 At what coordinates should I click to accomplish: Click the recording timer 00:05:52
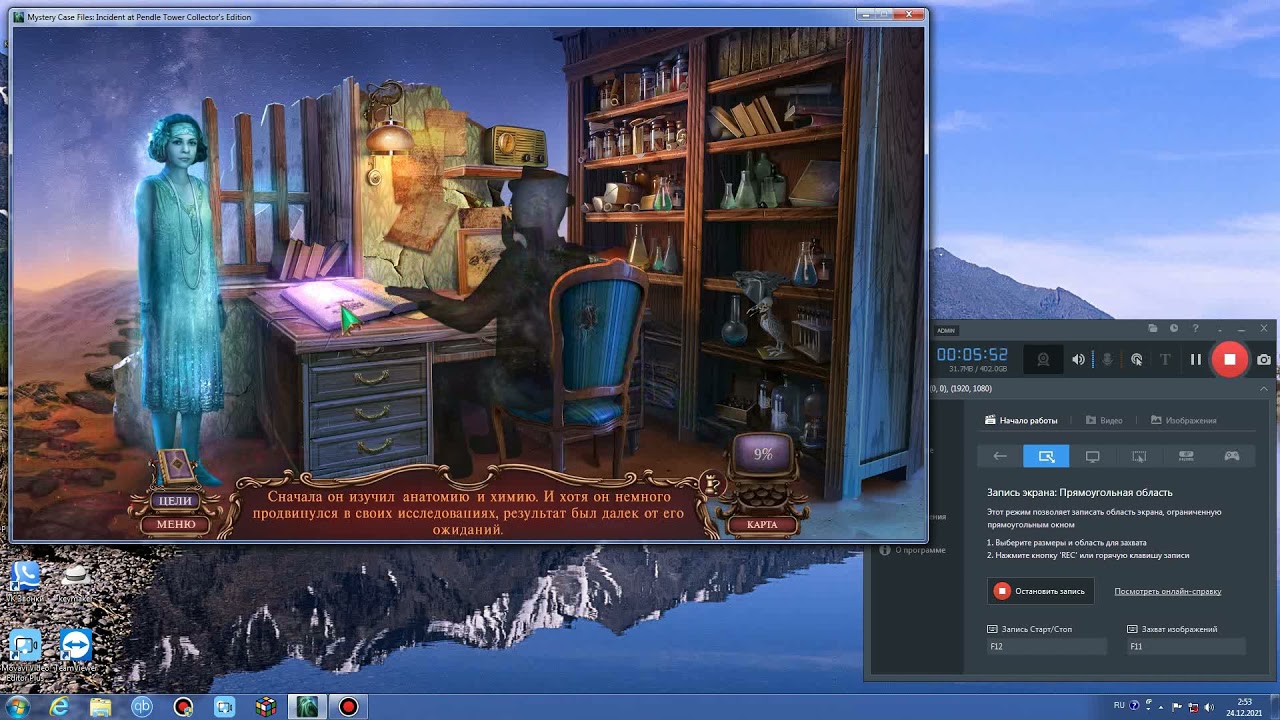tap(972, 355)
